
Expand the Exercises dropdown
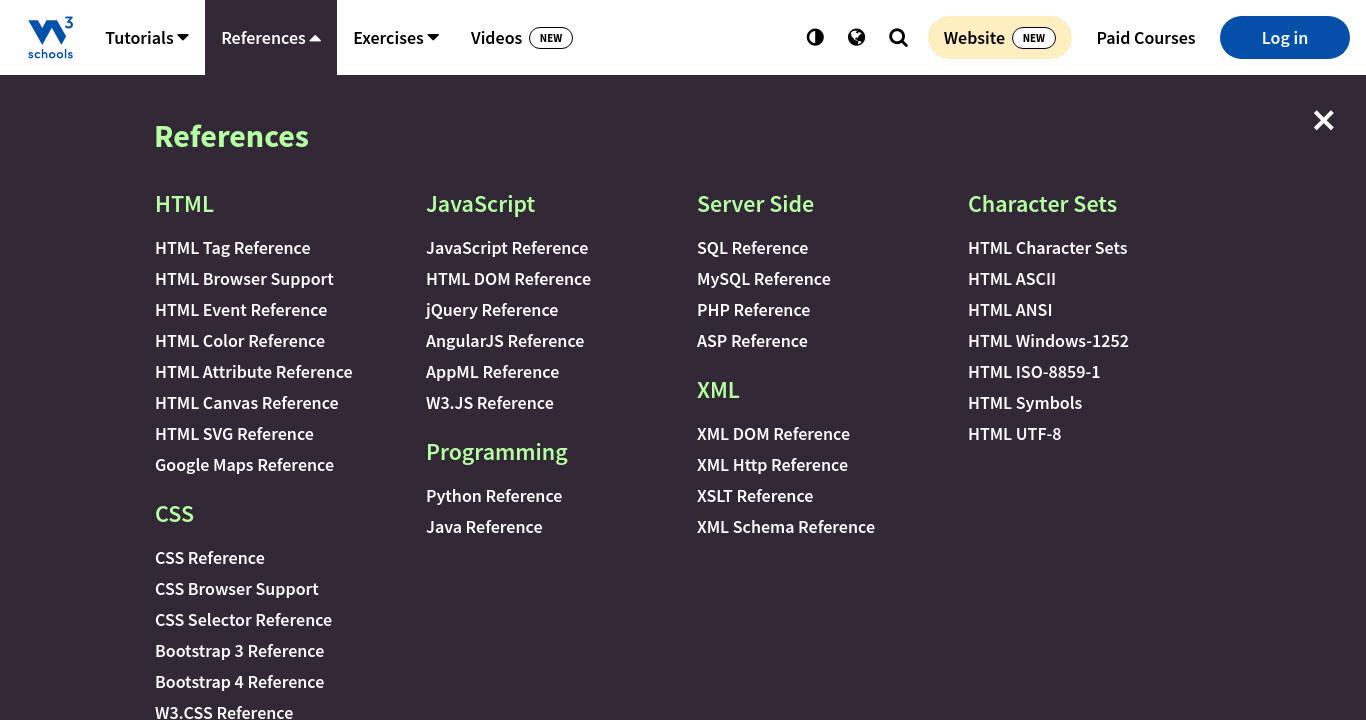pos(396,38)
